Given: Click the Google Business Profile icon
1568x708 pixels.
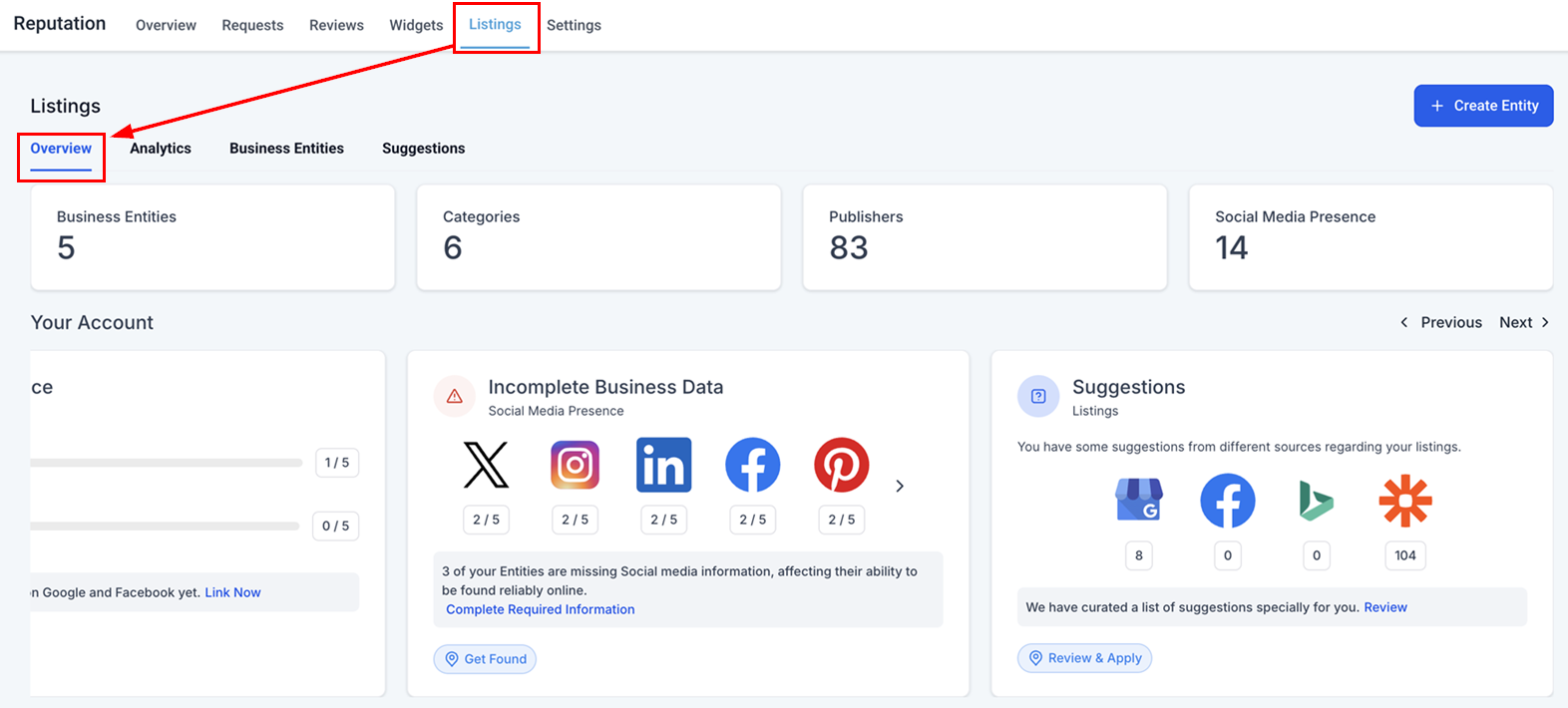Looking at the screenshot, I should point(1138,501).
